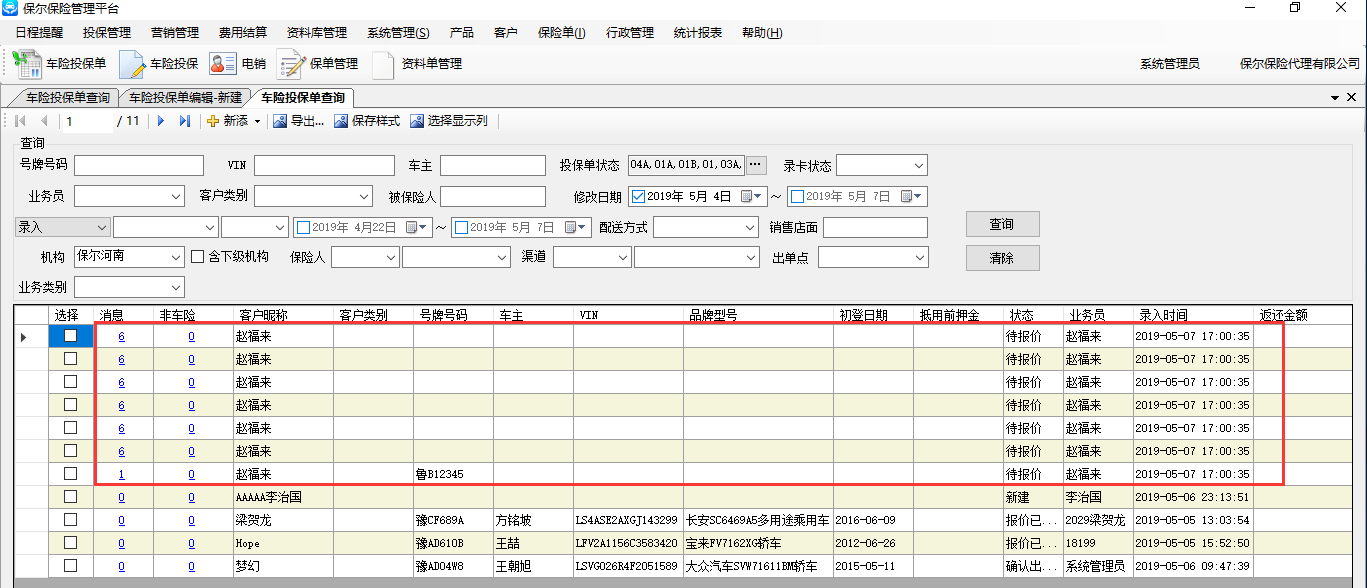The image size is (1367, 588).
Task: Click the 保存样式 save style icon
Action: pos(341,121)
